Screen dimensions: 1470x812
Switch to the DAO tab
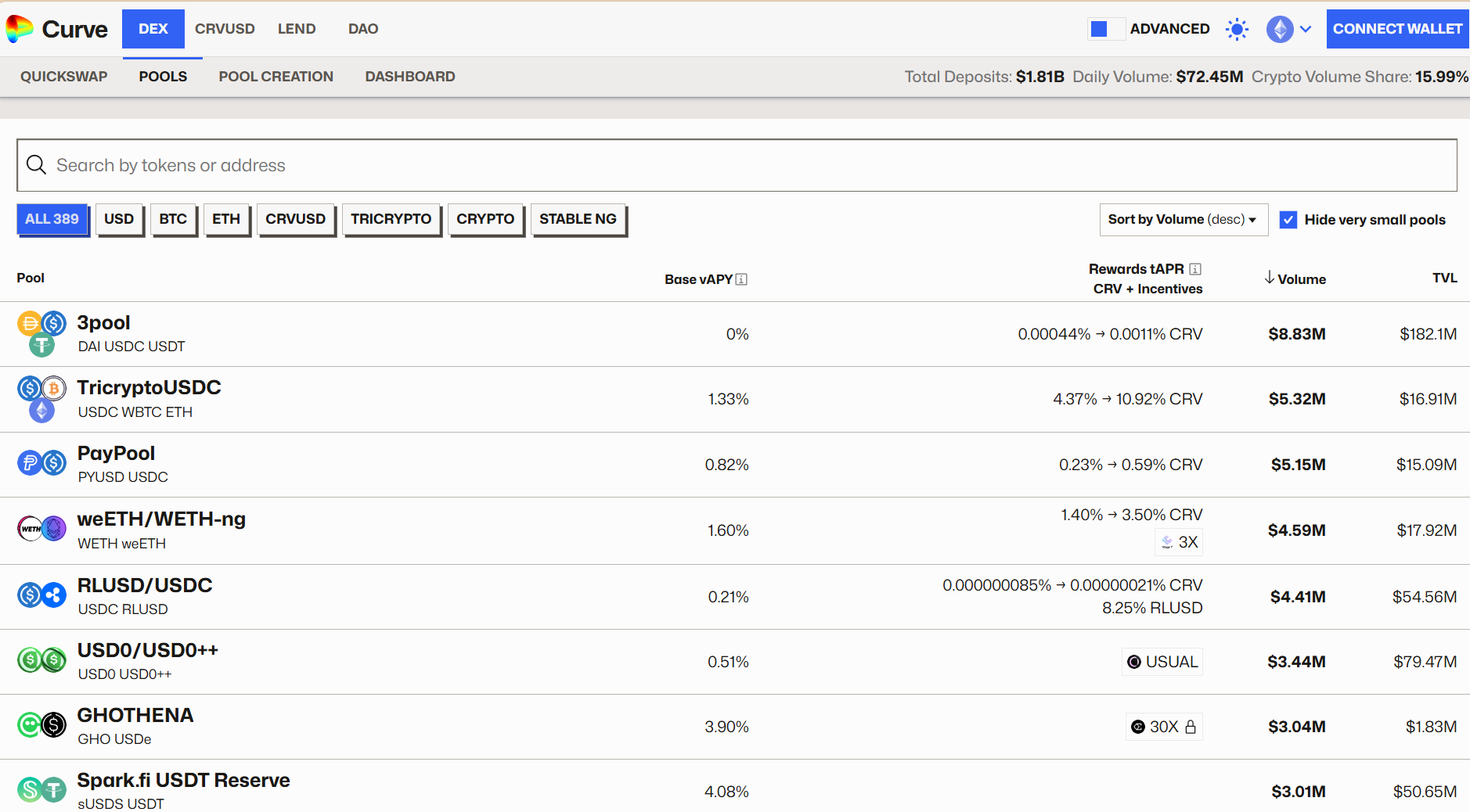pyautogui.click(x=363, y=29)
